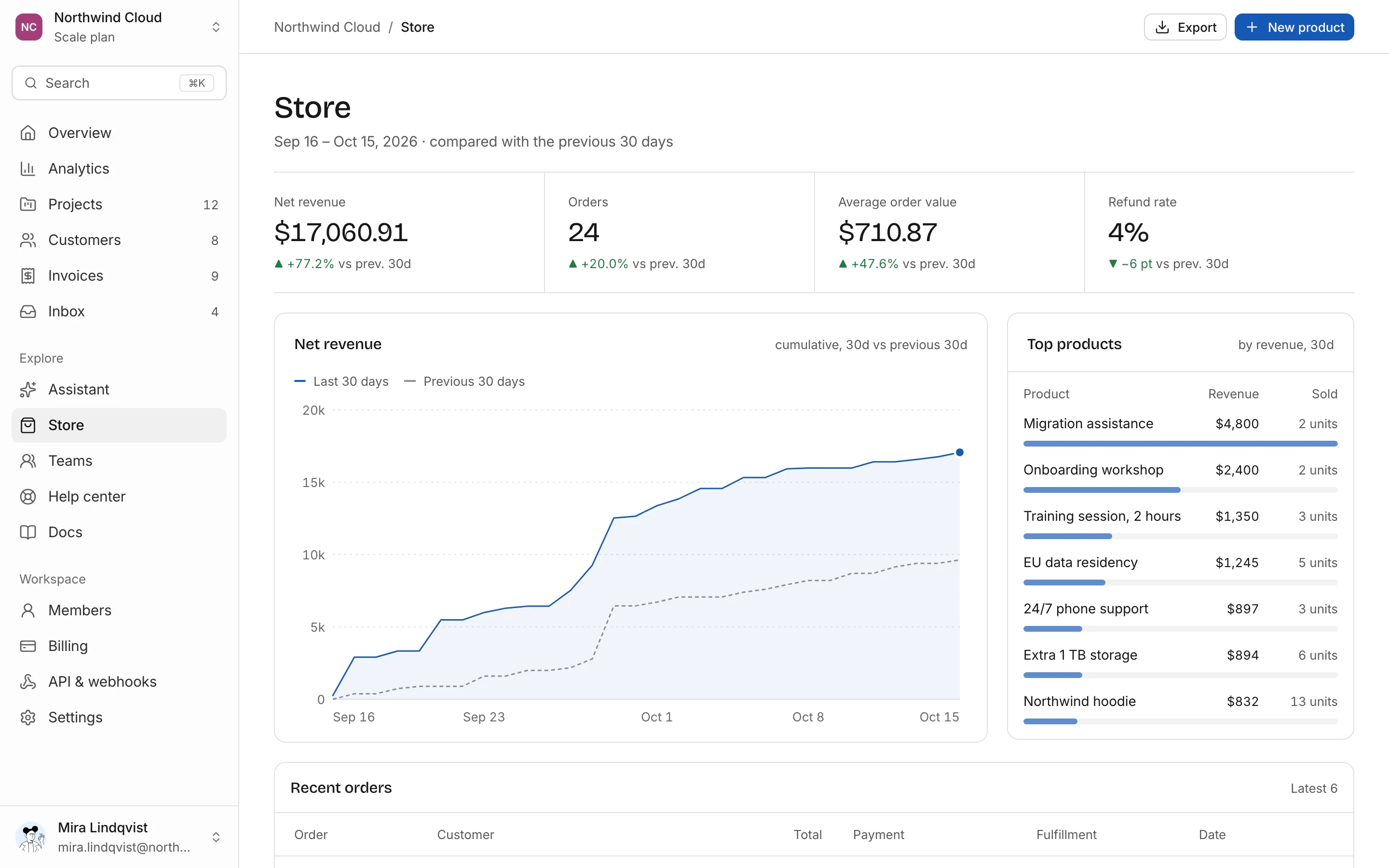This screenshot has height=868, width=1389.
Task: Toggle Last 30 days legend series
Action: click(341, 381)
